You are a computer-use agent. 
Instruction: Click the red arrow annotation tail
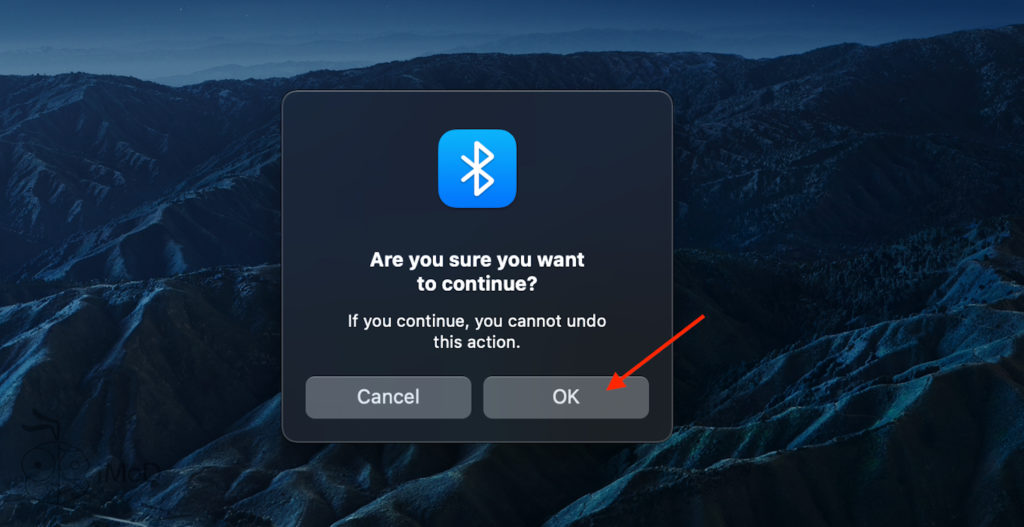pos(701,319)
